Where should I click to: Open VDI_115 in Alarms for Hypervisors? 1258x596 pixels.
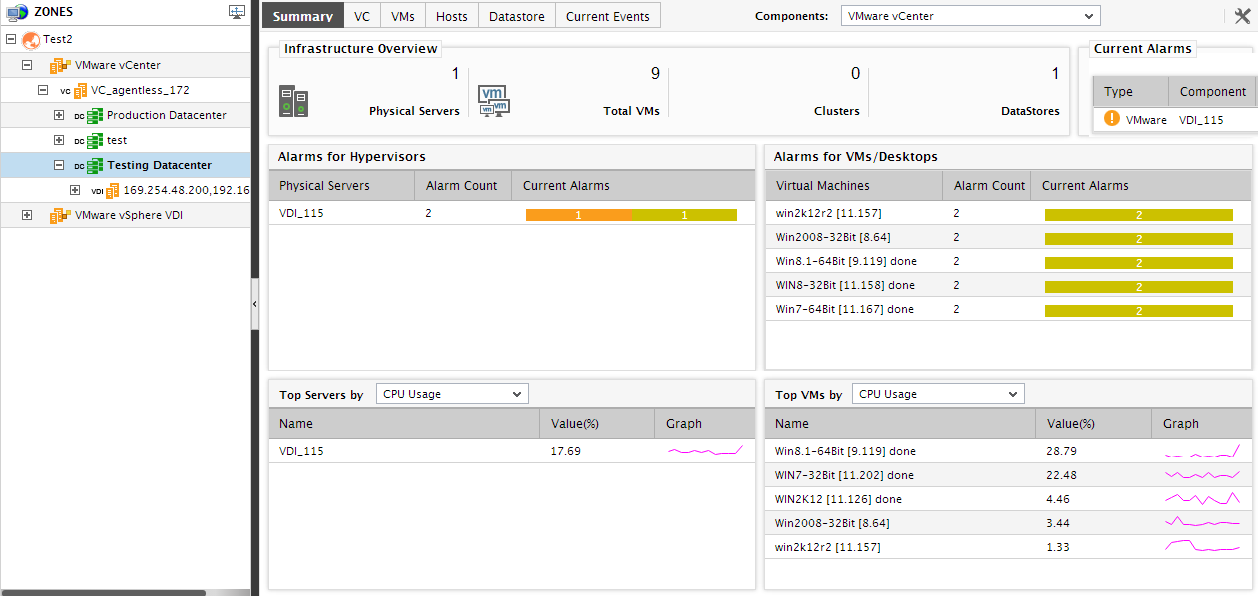click(301, 213)
